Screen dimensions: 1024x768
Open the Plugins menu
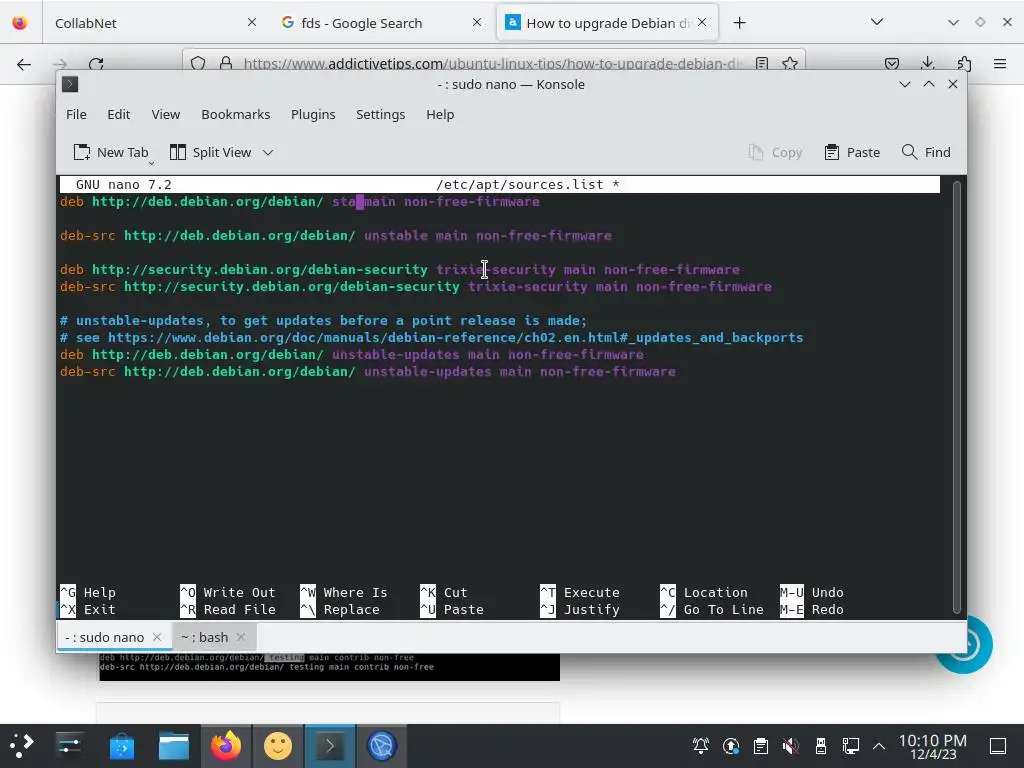click(313, 114)
